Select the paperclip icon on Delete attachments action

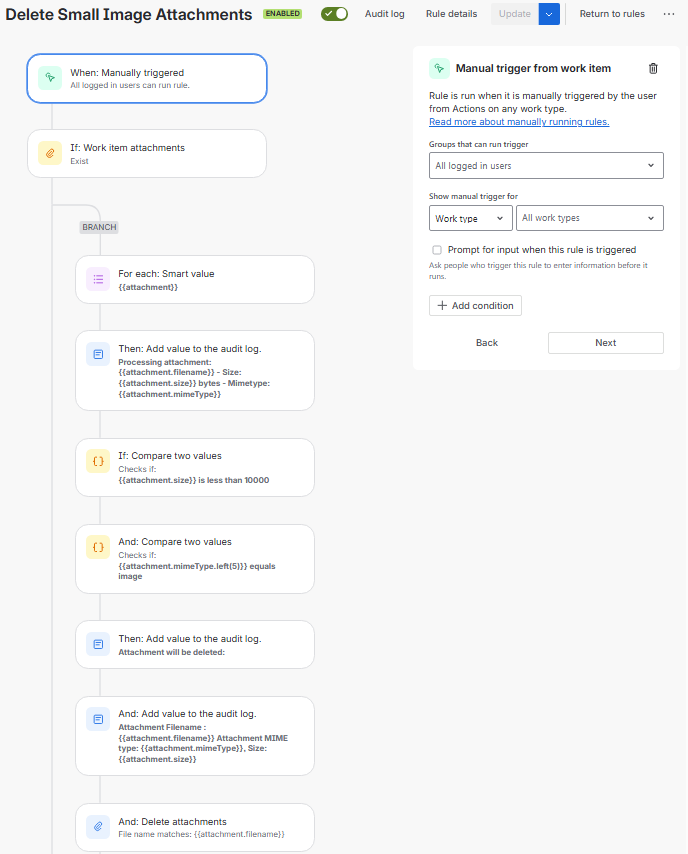(x=97, y=826)
